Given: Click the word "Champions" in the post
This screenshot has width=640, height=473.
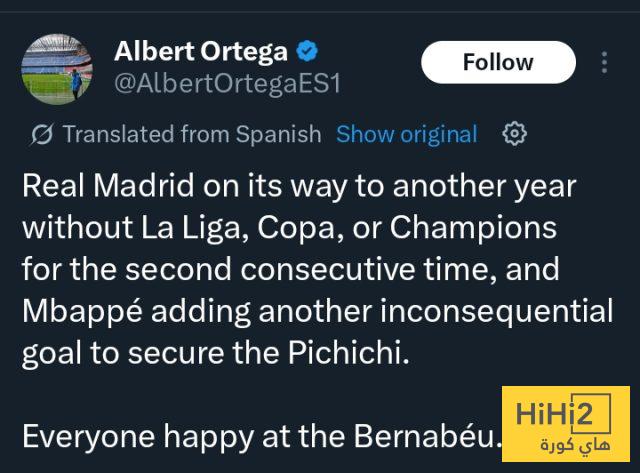Looking at the screenshot, I should (471, 229).
